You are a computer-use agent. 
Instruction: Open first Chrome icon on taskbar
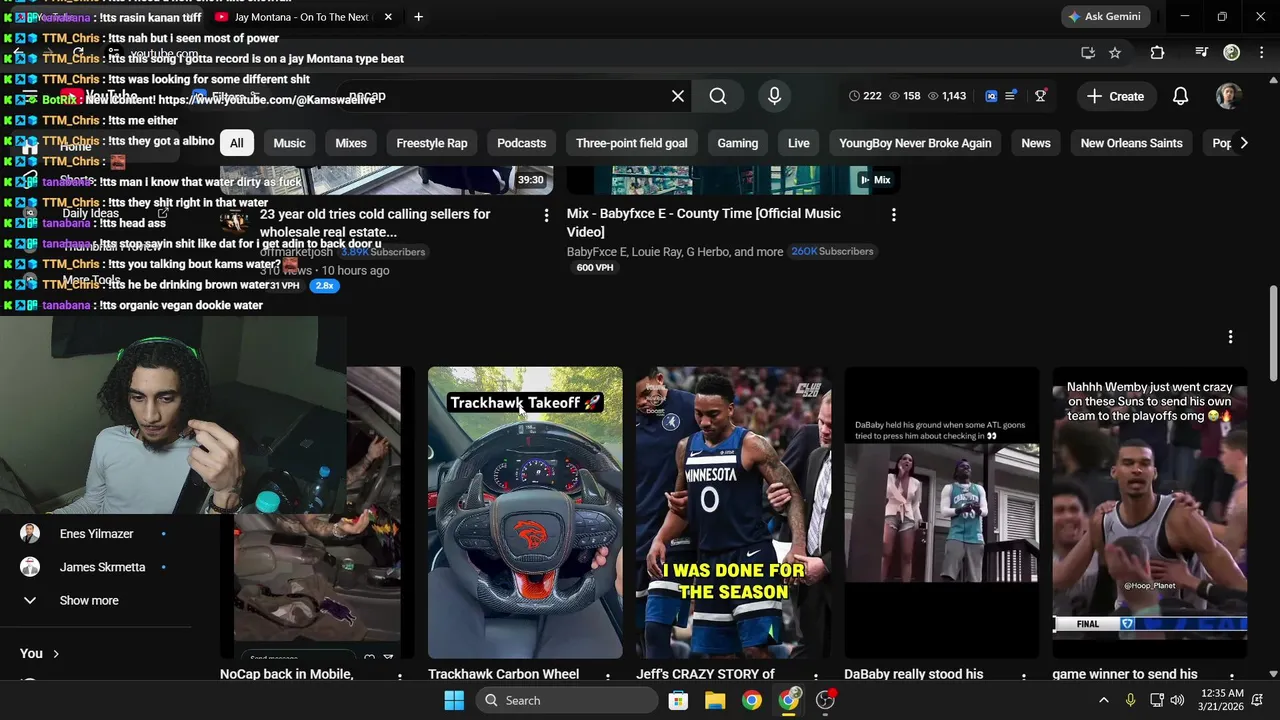[752, 700]
